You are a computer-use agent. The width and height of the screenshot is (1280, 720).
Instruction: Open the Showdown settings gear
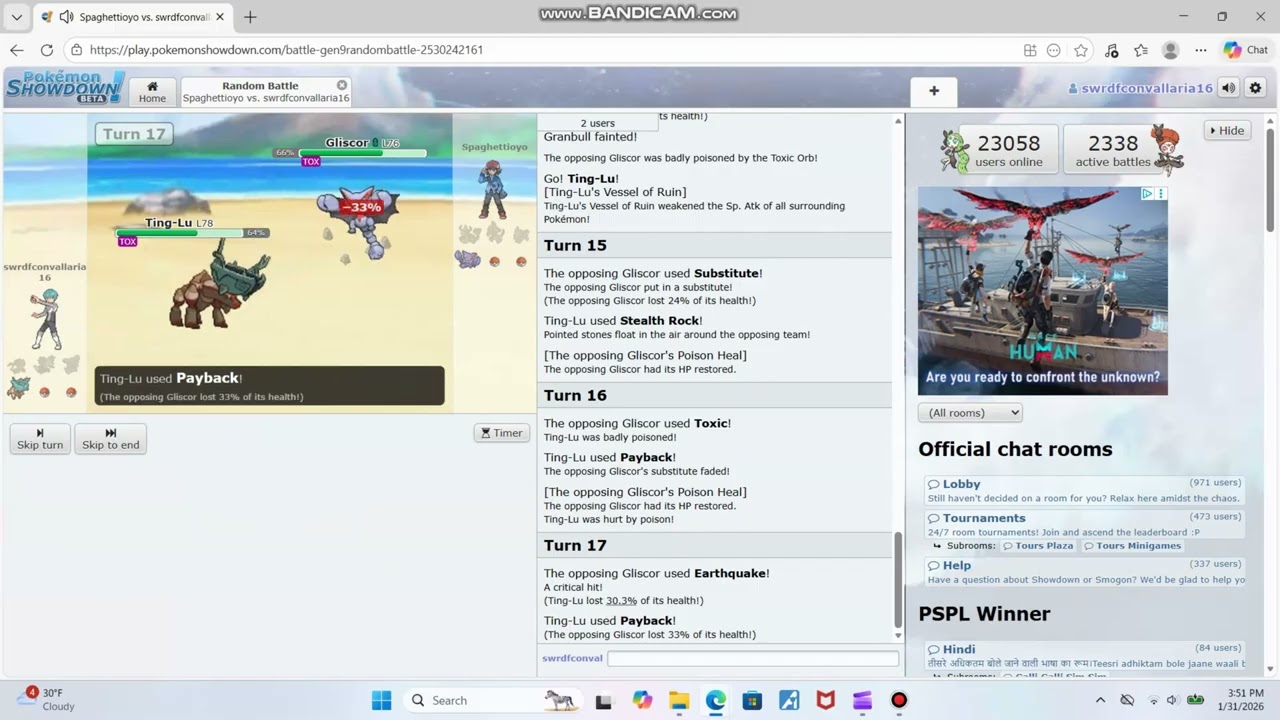pos(1255,88)
